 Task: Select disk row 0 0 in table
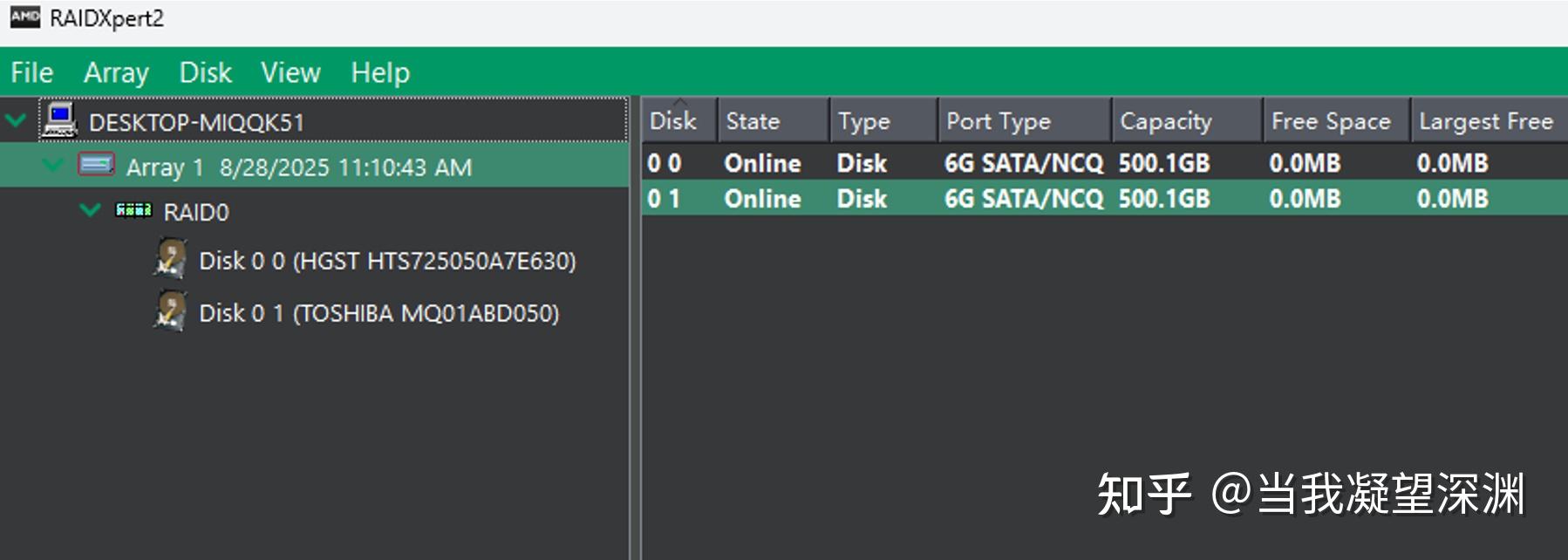click(1105, 162)
